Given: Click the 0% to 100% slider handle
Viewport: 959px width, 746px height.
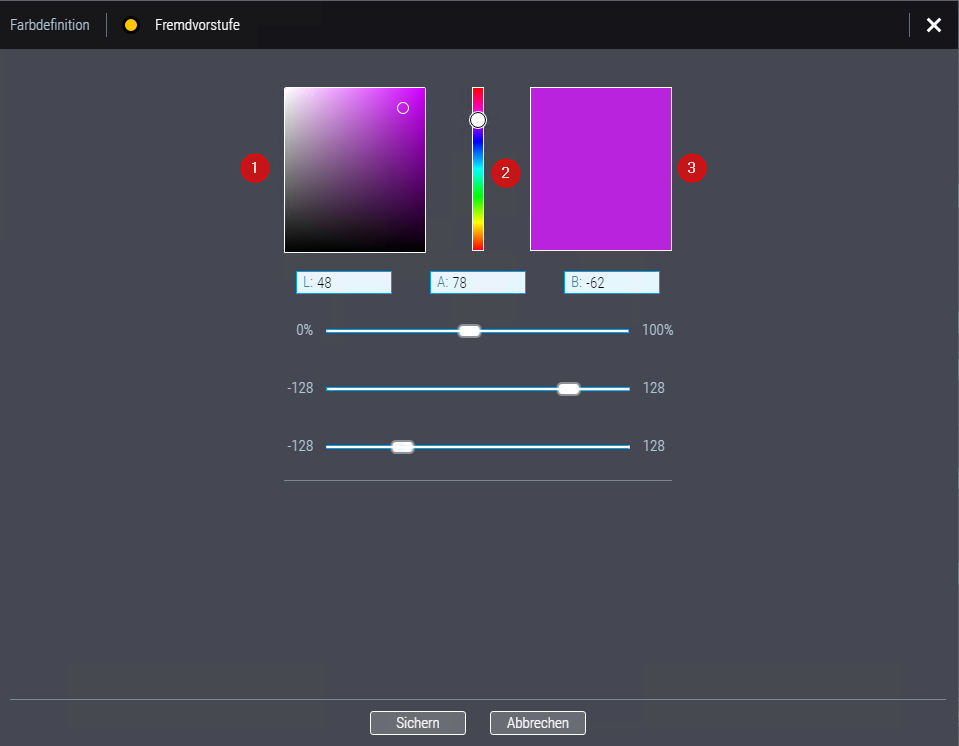Looking at the screenshot, I should coord(469,331).
